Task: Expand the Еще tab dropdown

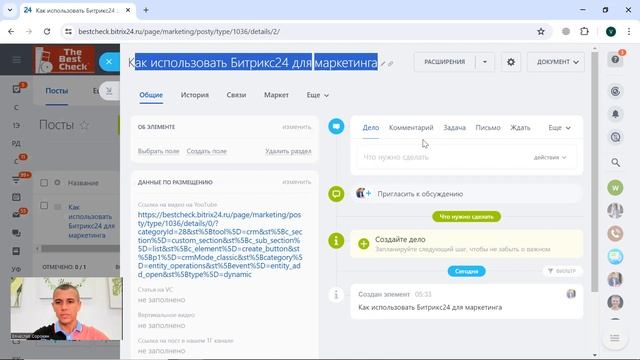Action: coord(318,95)
